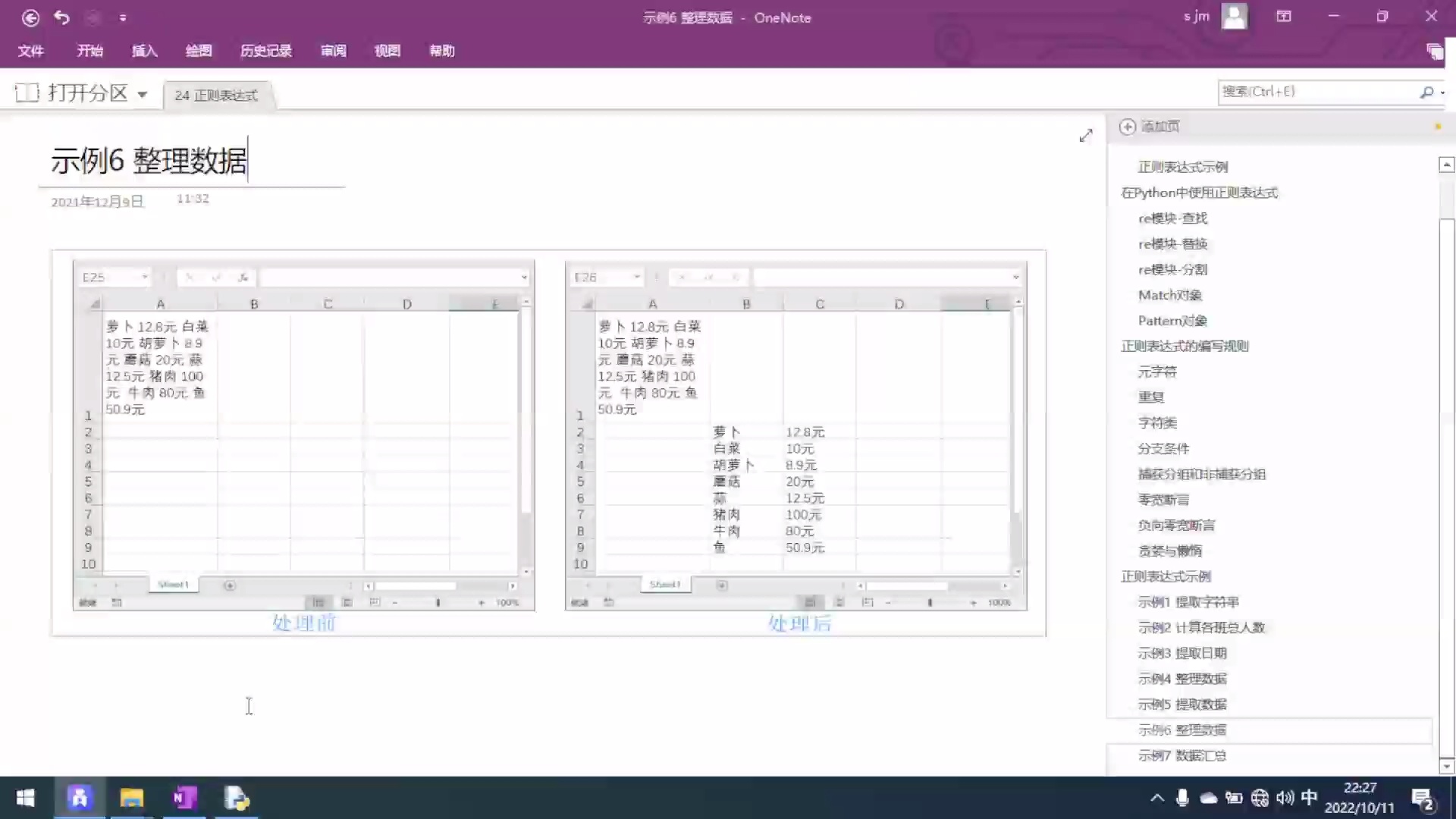Switch to the 插入 ribbon tab
Screen dimensions: 1456x819
coord(144,51)
